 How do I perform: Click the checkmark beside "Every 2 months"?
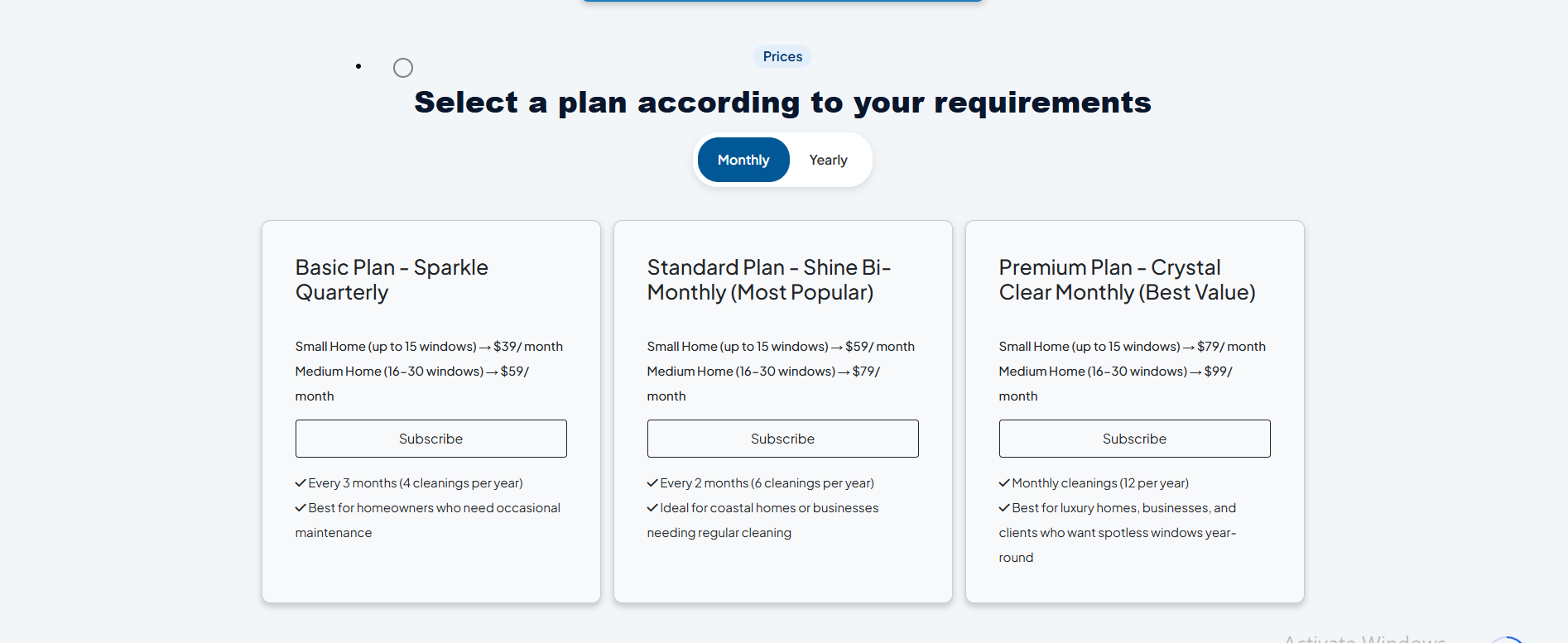pyautogui.click(x=652, y=483)
